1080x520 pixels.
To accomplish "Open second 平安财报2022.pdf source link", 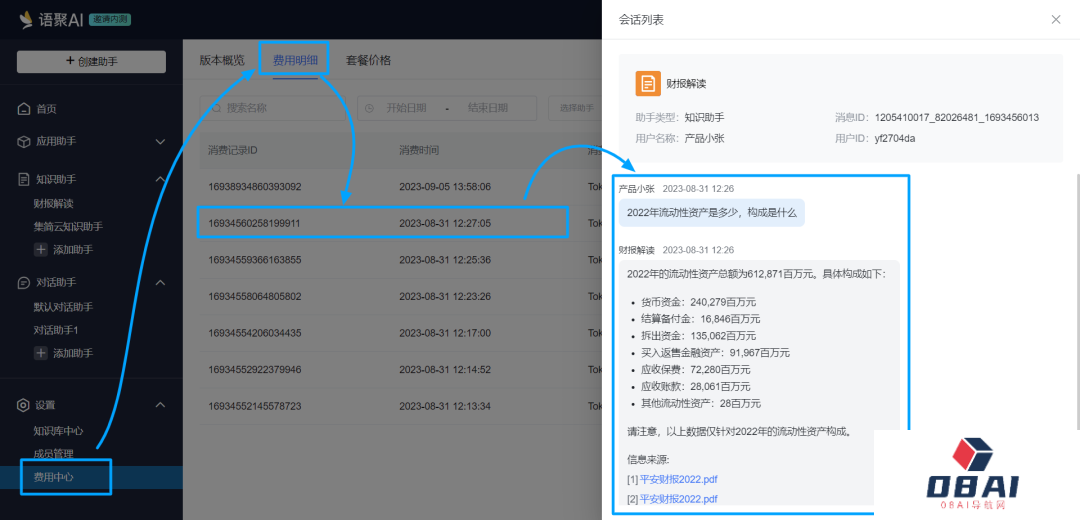I will tap(678, 498).
